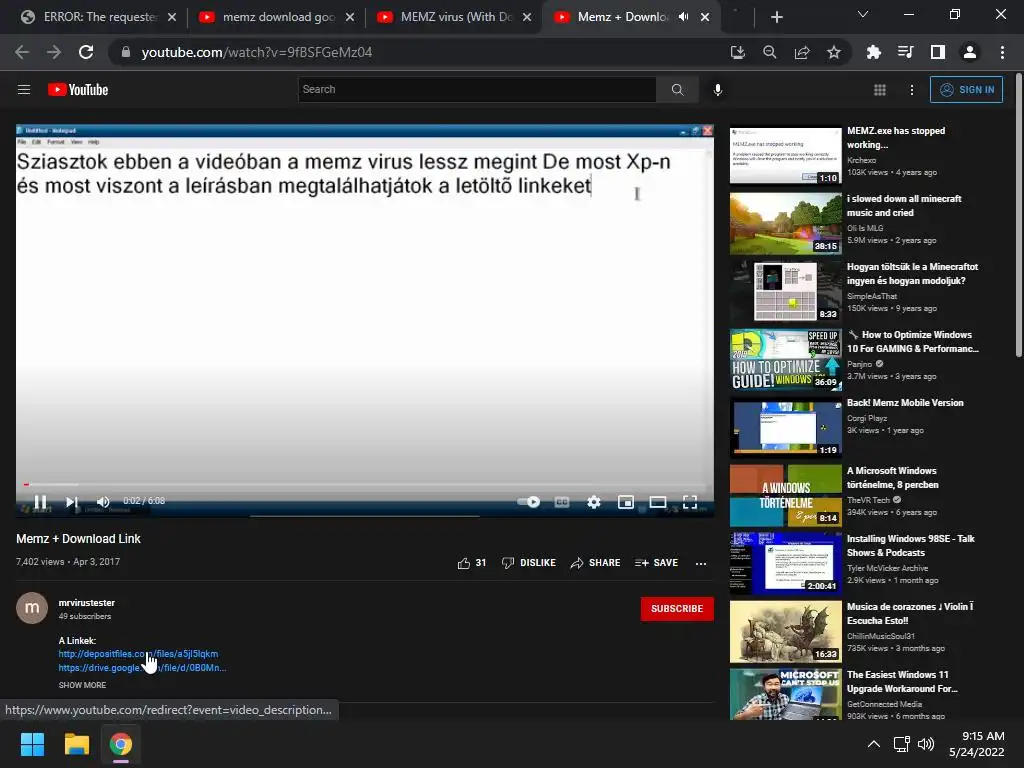Switch to theater mode
The height and width of the screenshot is (768, 1024).
coord(658,502)
